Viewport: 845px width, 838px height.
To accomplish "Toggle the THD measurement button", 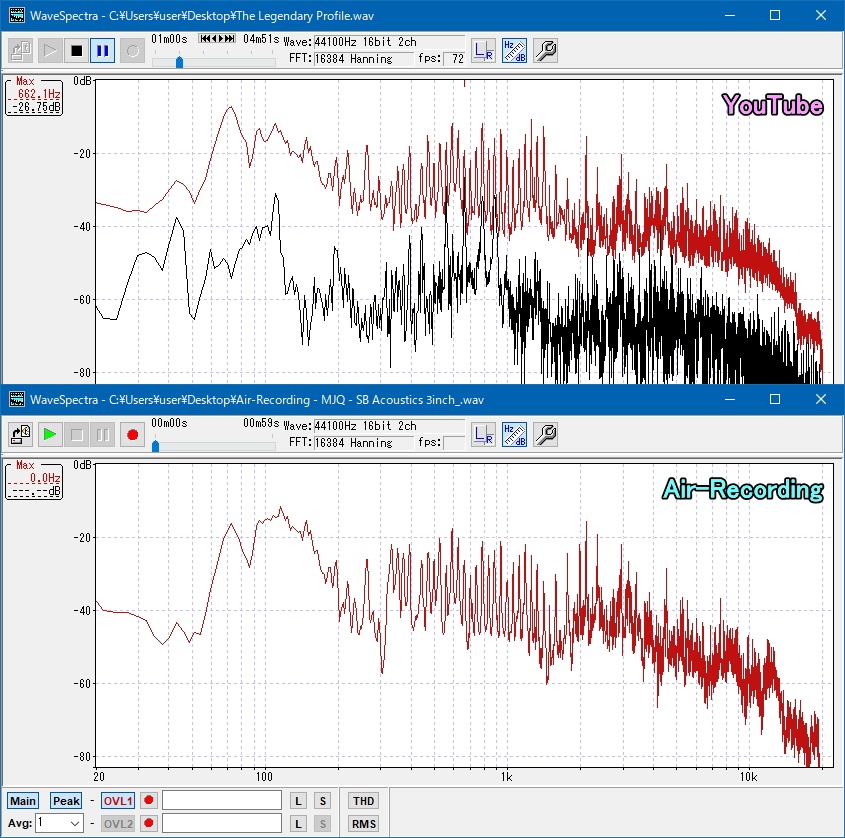I will [x=363, y=801].
